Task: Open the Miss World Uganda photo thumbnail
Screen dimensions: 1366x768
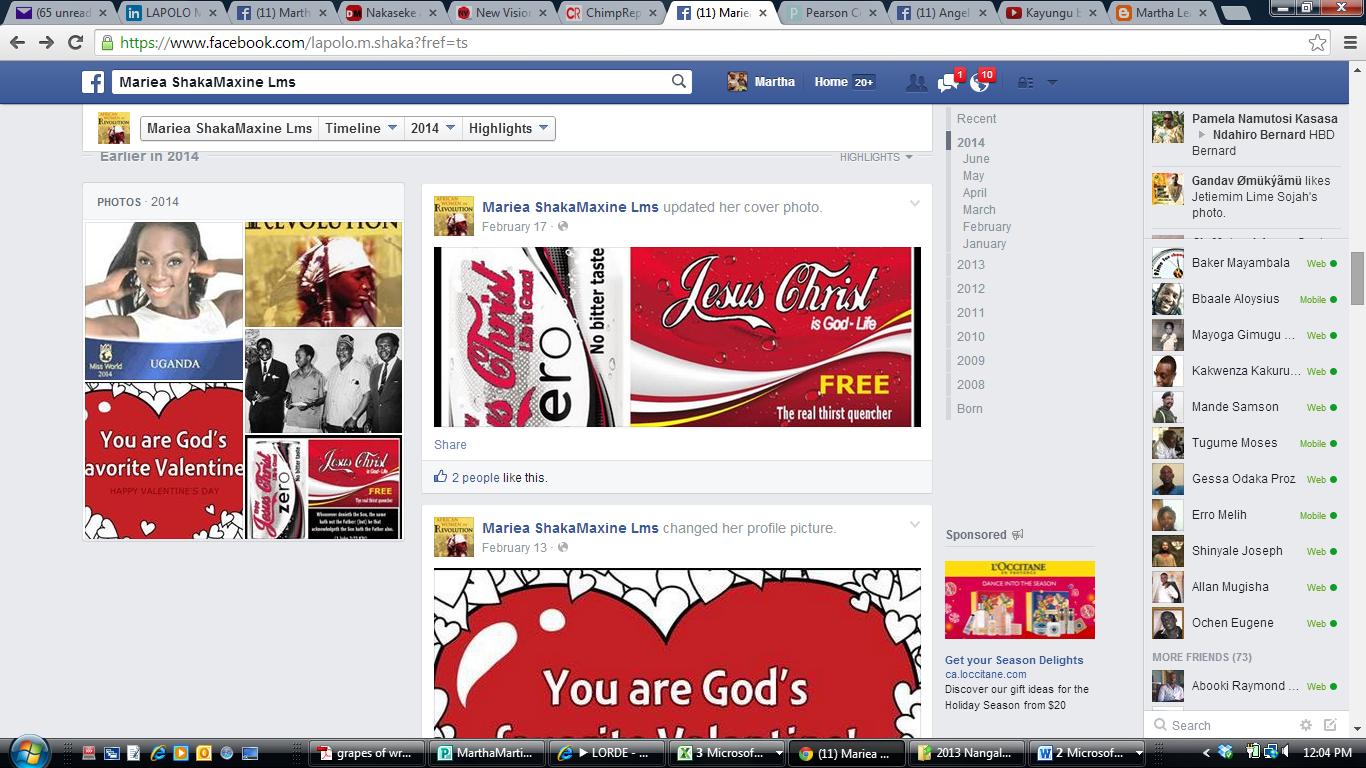Action: pyautogui.click(x=164, y=301)
